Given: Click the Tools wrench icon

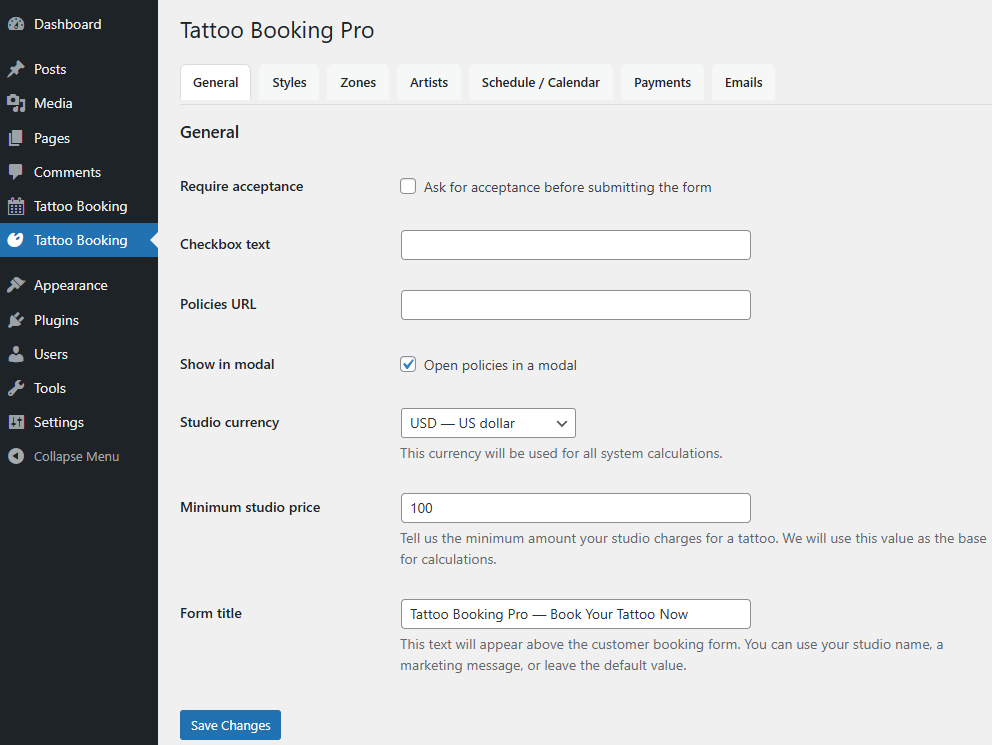Looking at the screenshot, I should pyautogui.click(x=16, y=388).
